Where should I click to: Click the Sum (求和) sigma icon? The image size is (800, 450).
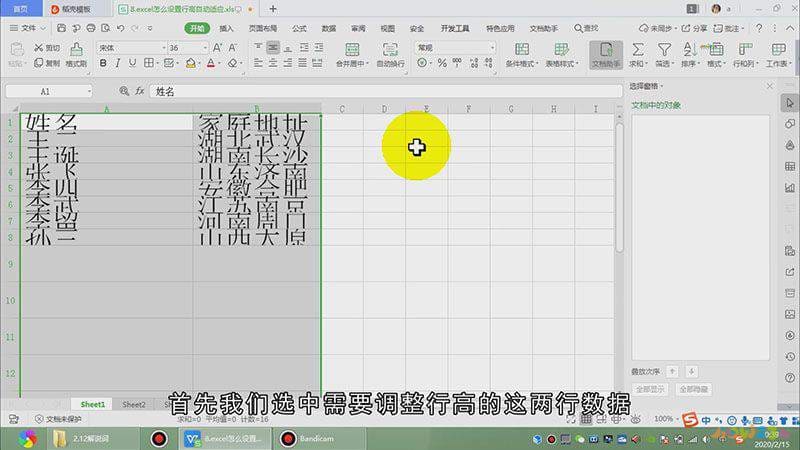click(638, 49)
